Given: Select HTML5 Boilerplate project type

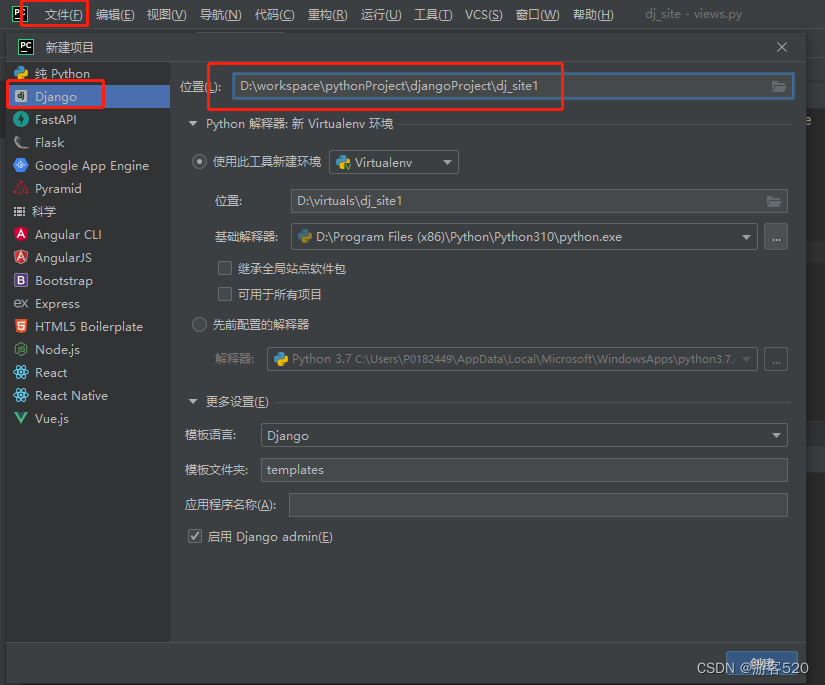Looking at the screenshot, I should (x=88, y=326).
